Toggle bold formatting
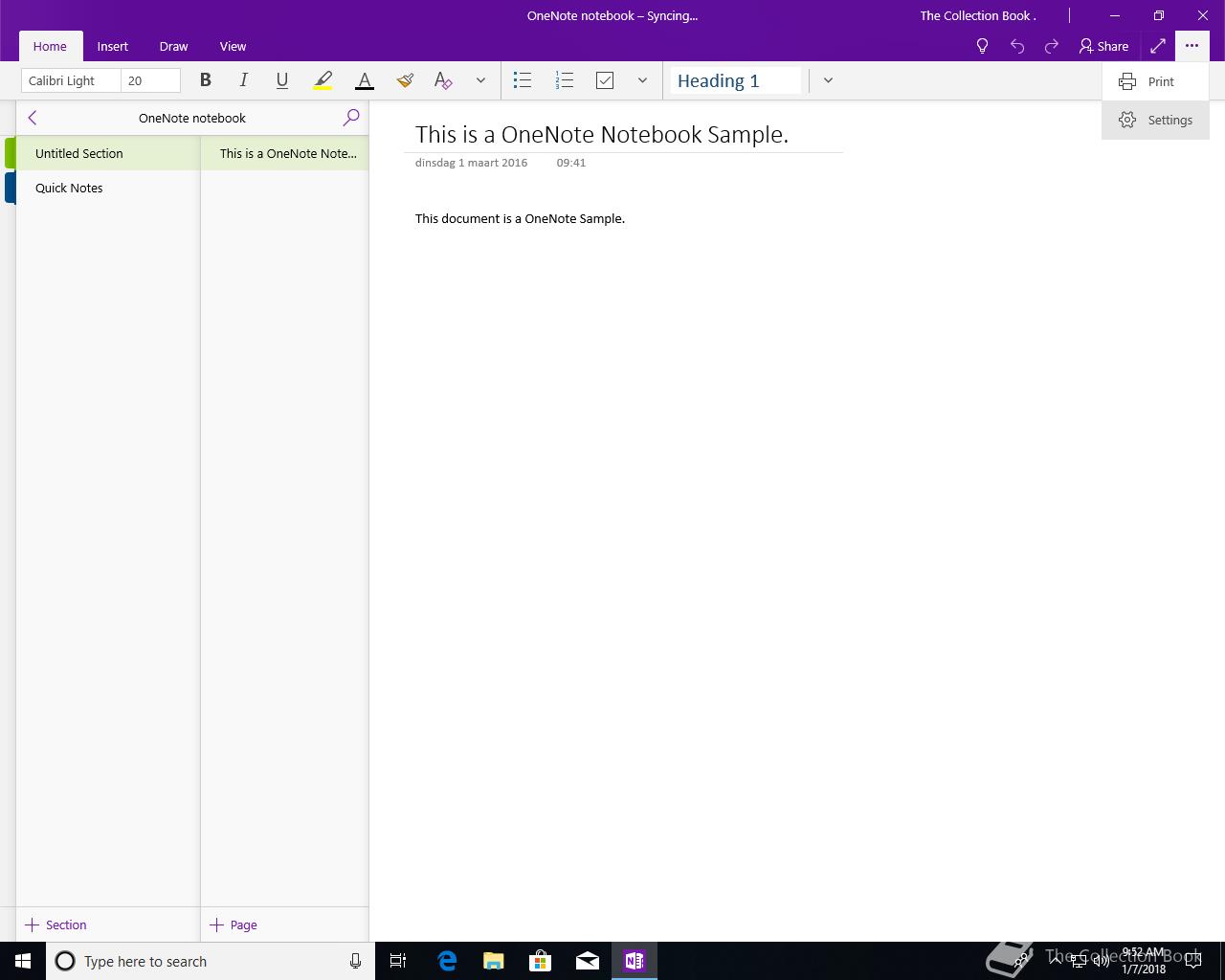This screenshot has height=980, width=1225. pyautogui.click(x=205, y=80)
